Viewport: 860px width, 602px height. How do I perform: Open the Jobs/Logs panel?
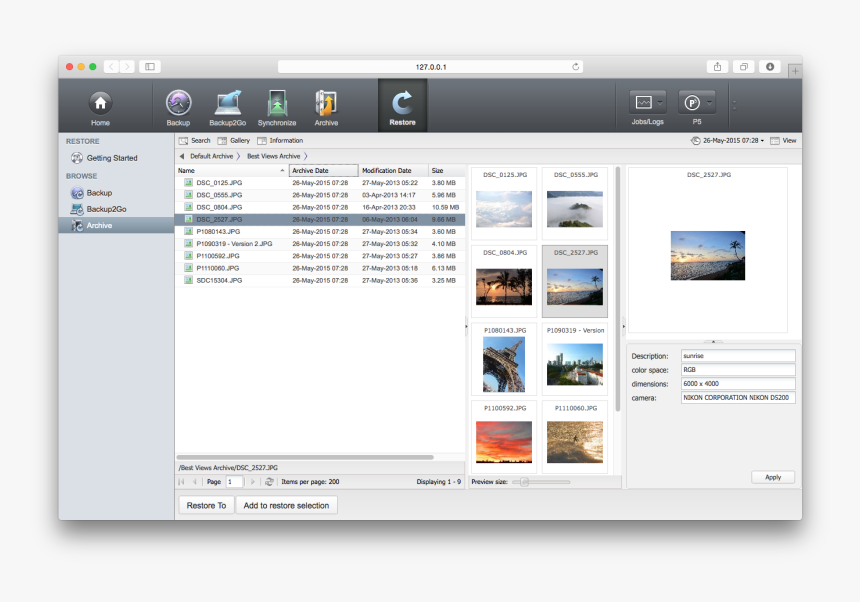pos(645,103)
